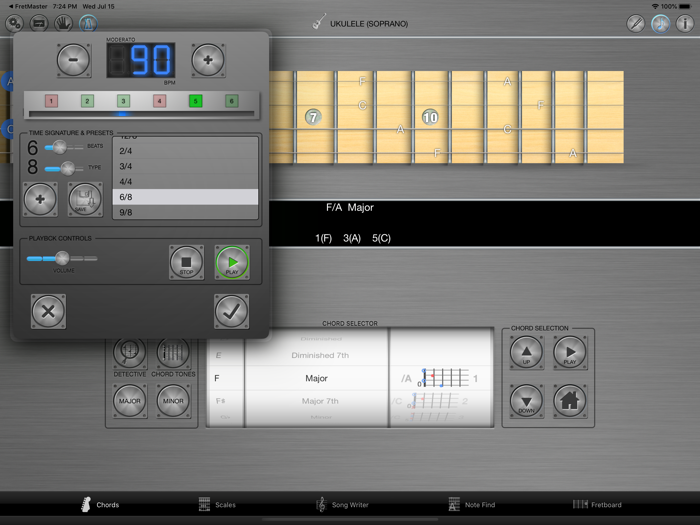
Task: Toggle the left-hand mode icon
Action: (63, 23)
